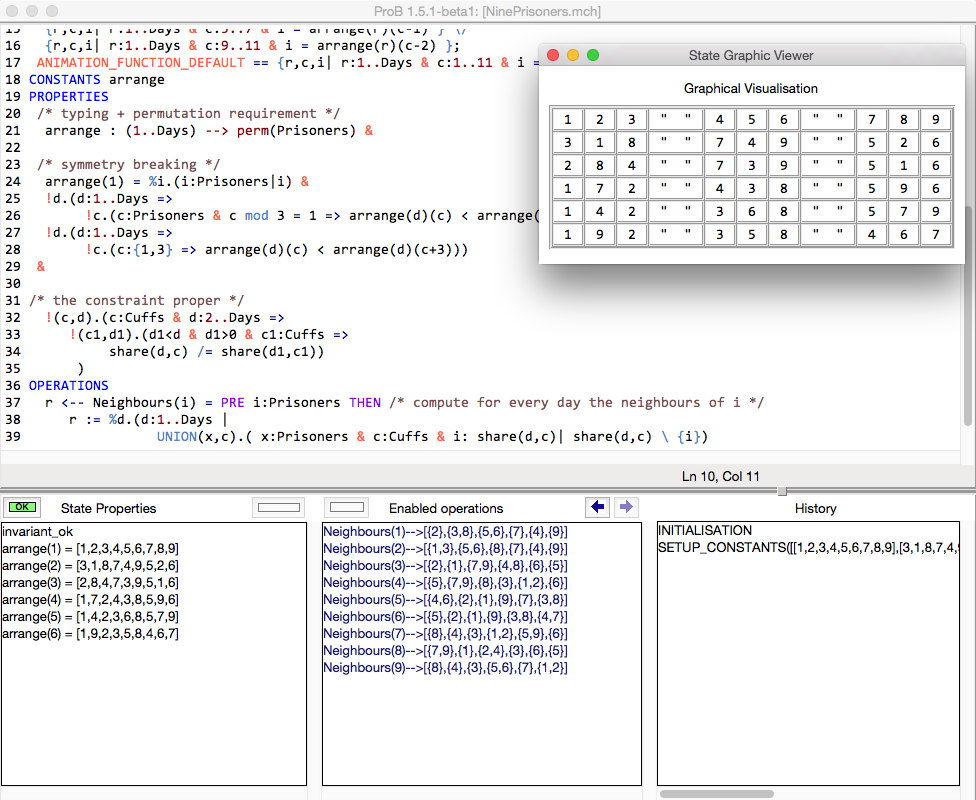Click the green OK invariant status indicator

[x=21, y=507]
